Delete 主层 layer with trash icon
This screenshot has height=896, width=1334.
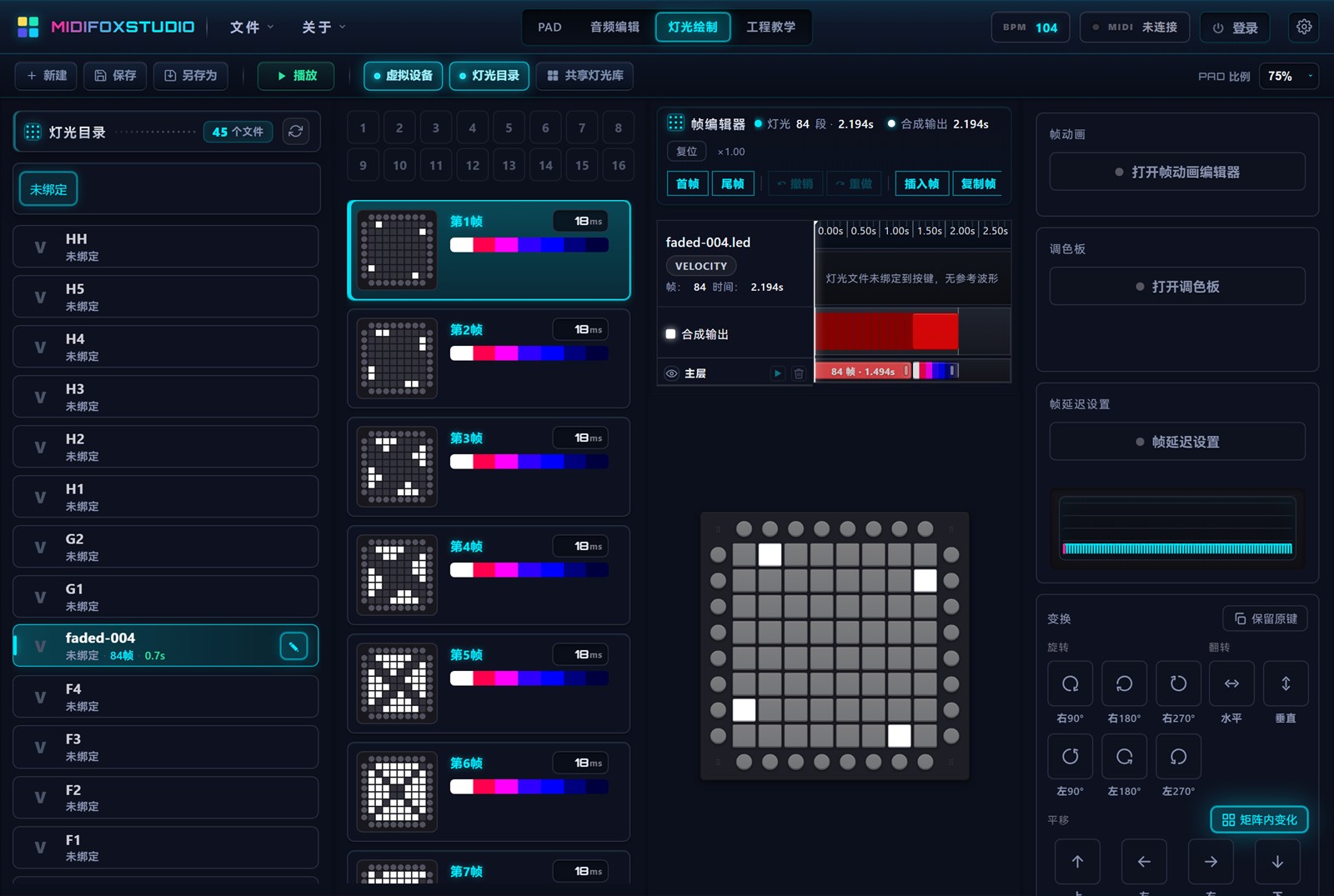click(799, 373)
